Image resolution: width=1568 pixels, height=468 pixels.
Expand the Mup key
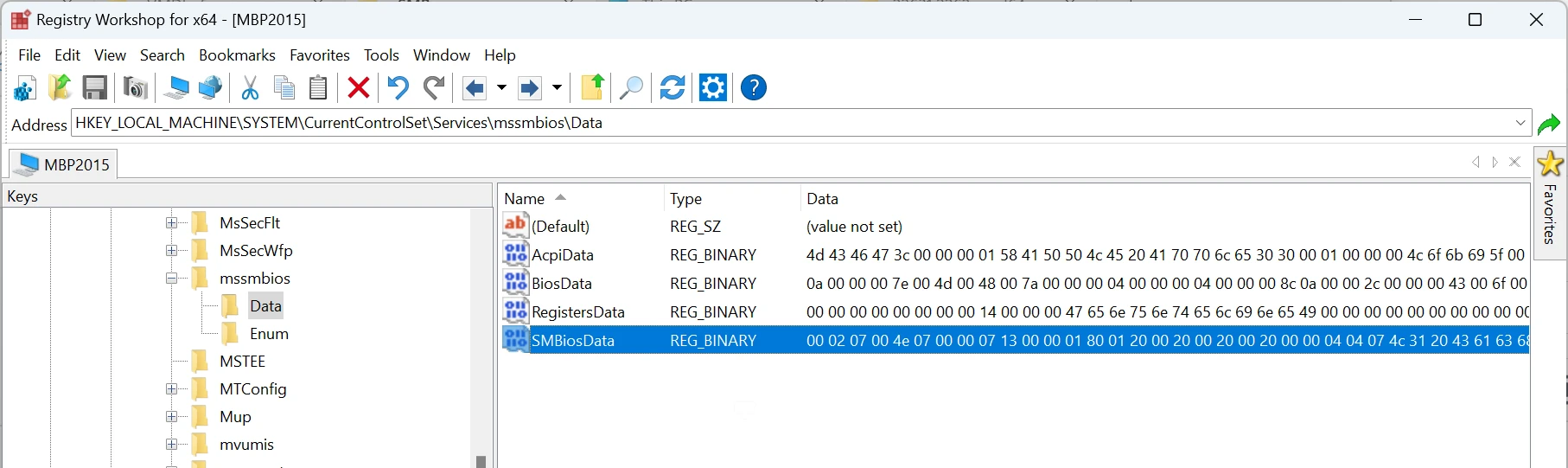172,417
